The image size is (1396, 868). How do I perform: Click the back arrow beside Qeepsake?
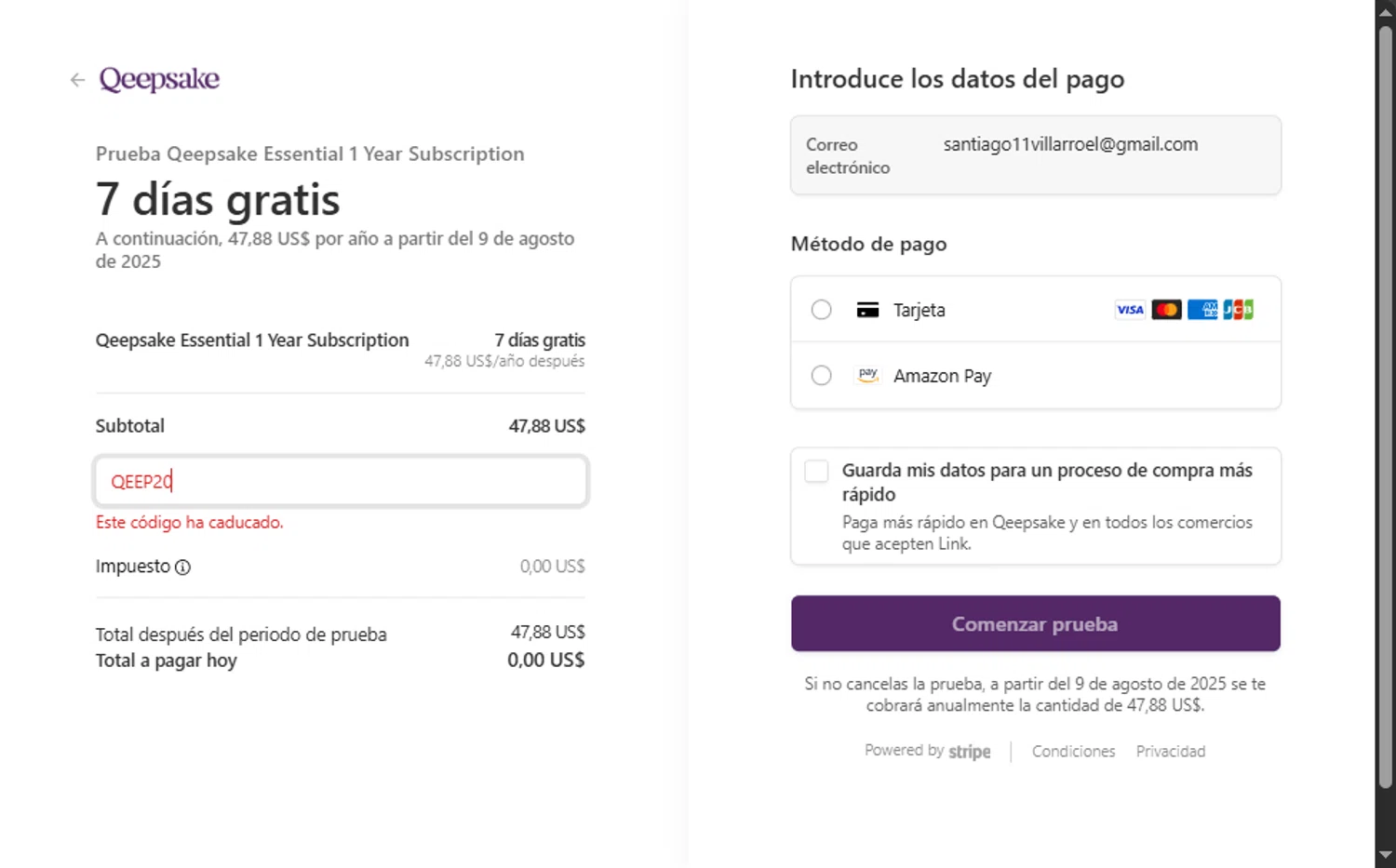coord(77,80)
